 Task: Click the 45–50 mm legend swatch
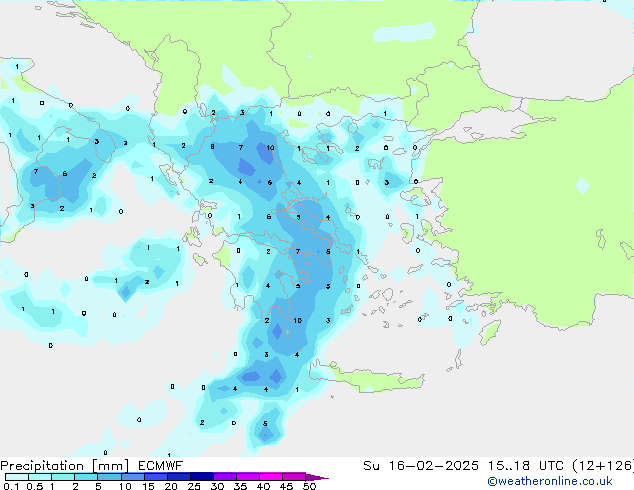(294, 477)
